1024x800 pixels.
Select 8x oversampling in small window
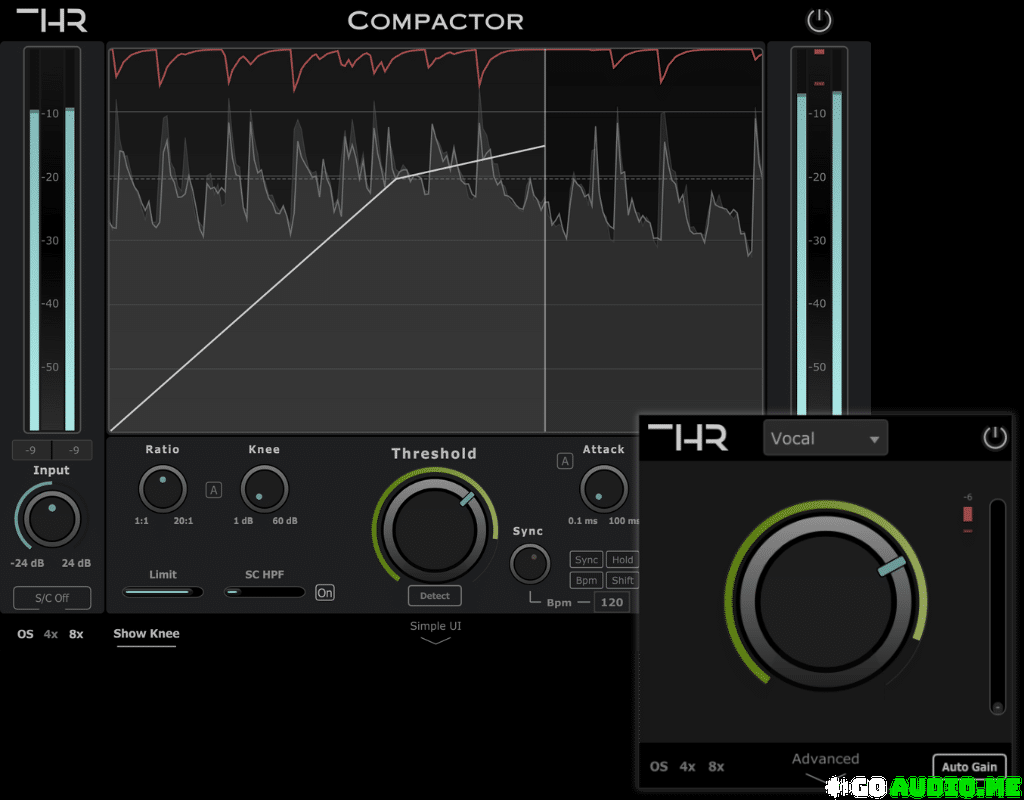pyautogui.click(x=716, y=767)
